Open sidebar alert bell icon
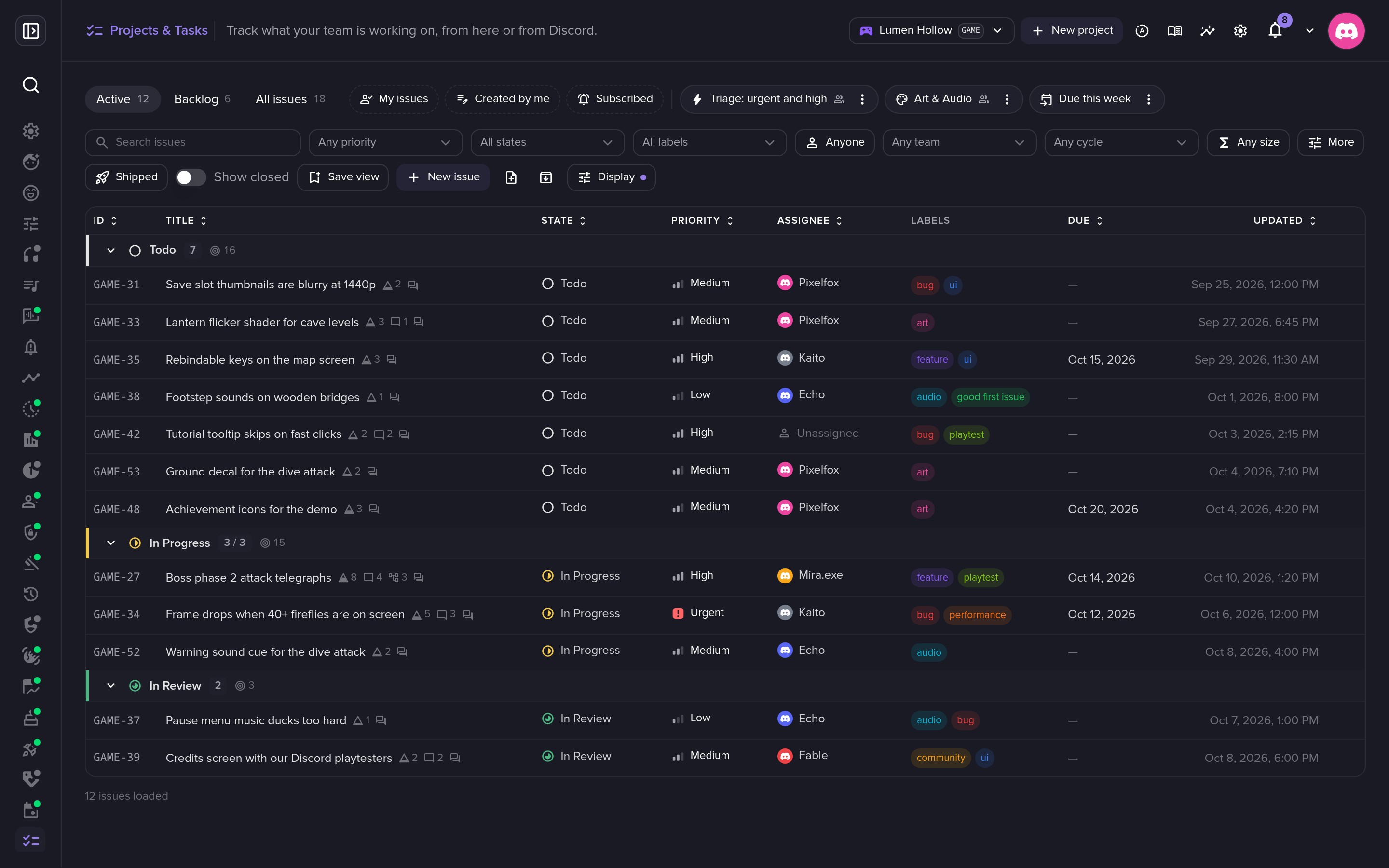 pyautogui.click(x=30, y=347)
